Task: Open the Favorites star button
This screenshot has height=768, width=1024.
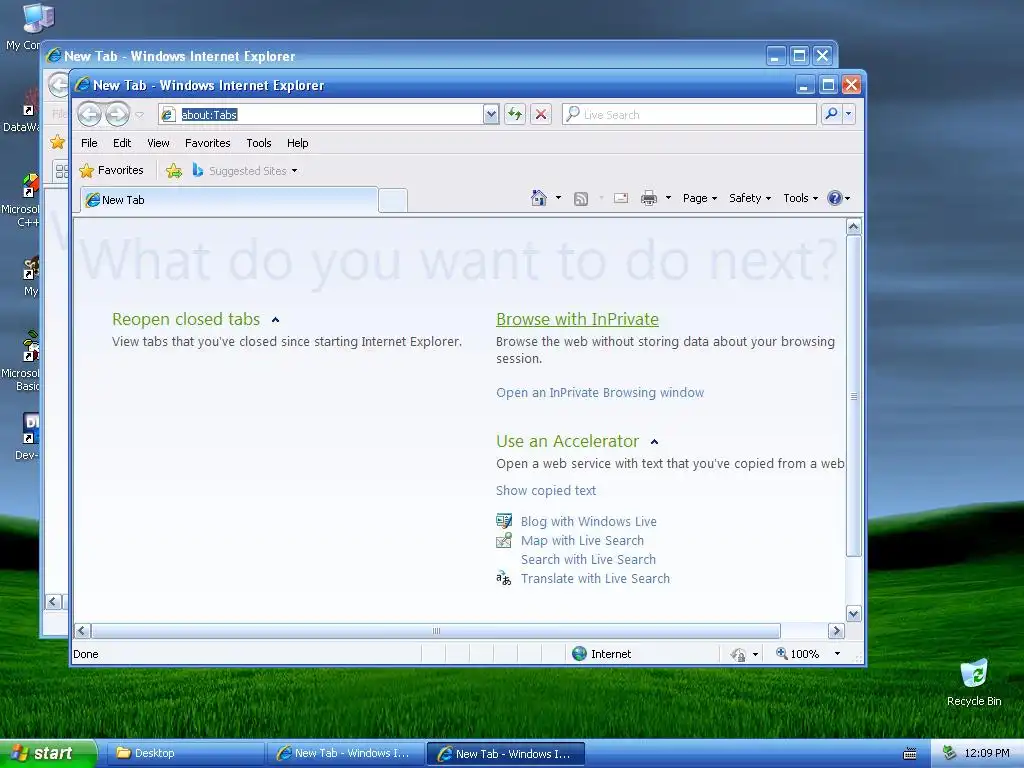Action: coord(111,170)
